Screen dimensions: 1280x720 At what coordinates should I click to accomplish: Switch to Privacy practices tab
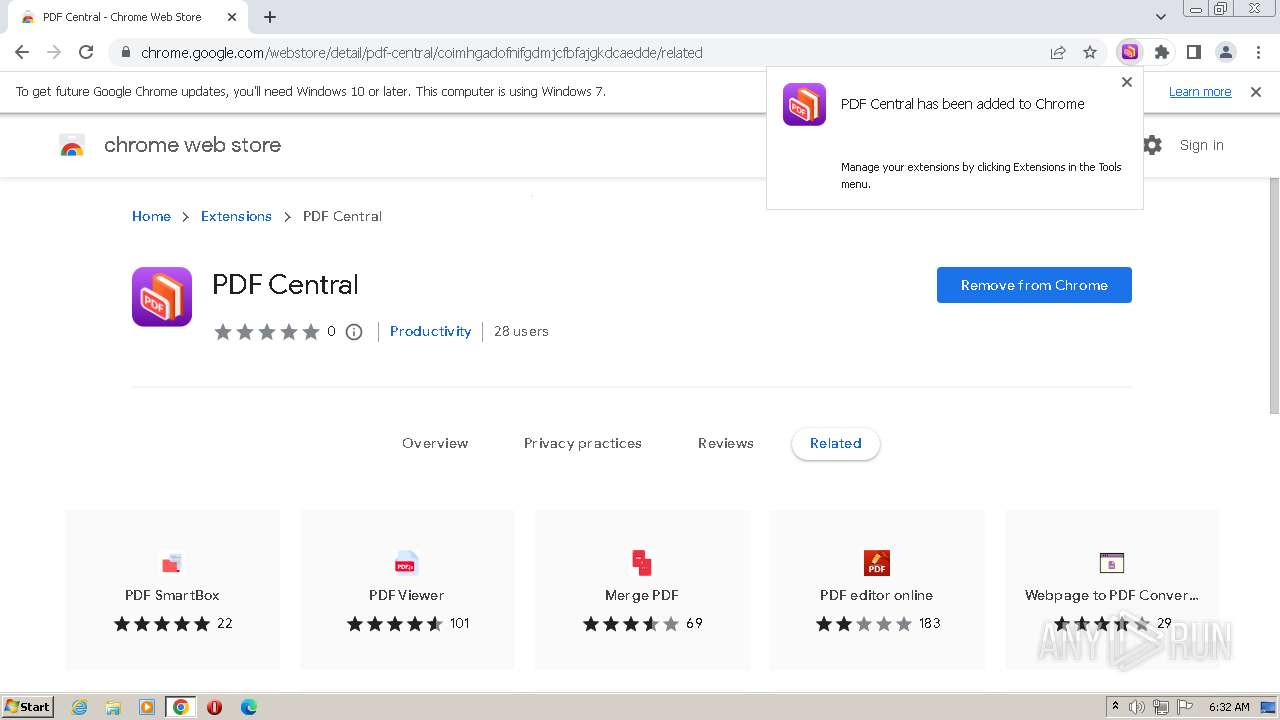click(583, 443)
